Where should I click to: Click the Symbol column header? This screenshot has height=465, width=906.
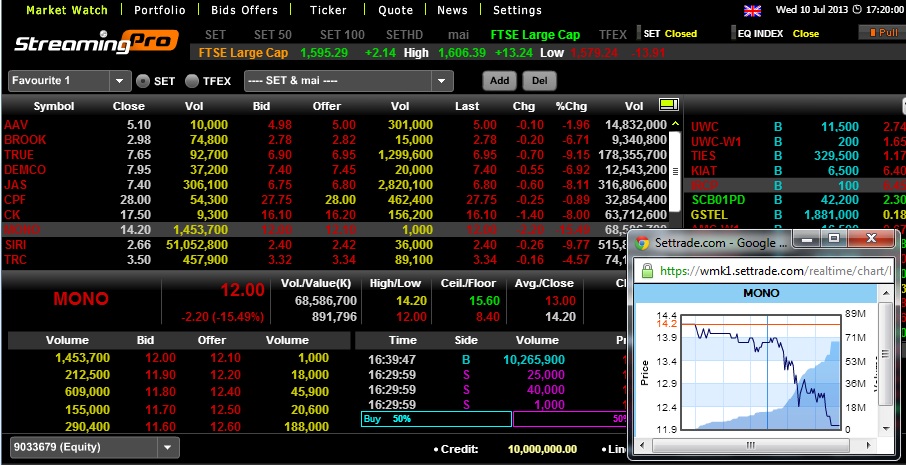point(54,106)
